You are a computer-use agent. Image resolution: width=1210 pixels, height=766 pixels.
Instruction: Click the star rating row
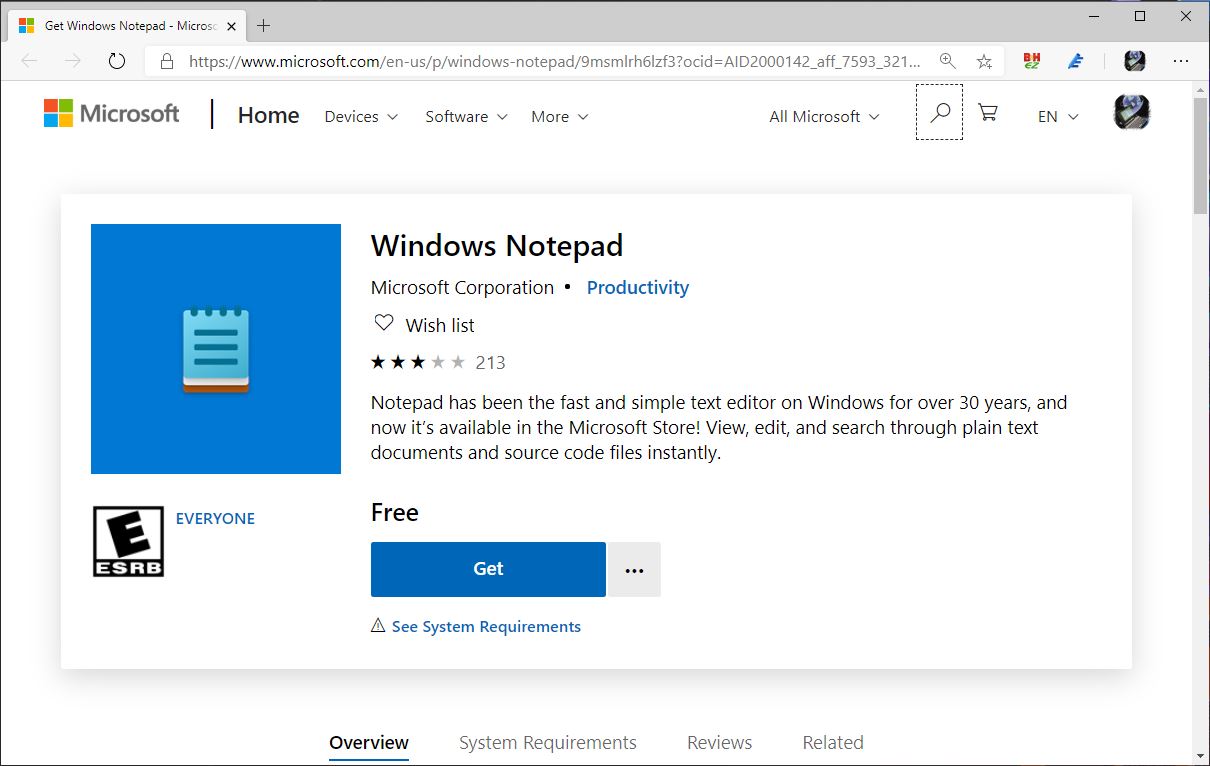[x=418, y=362]
